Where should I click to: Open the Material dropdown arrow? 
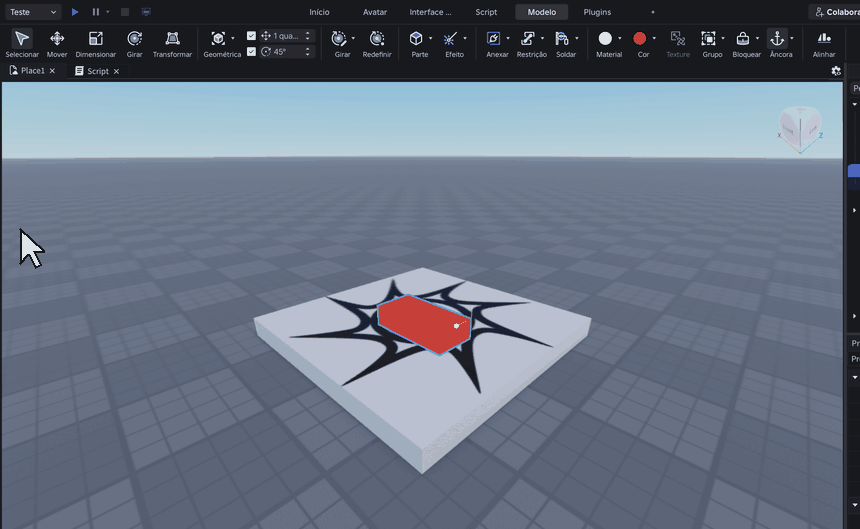coord(620,38)
